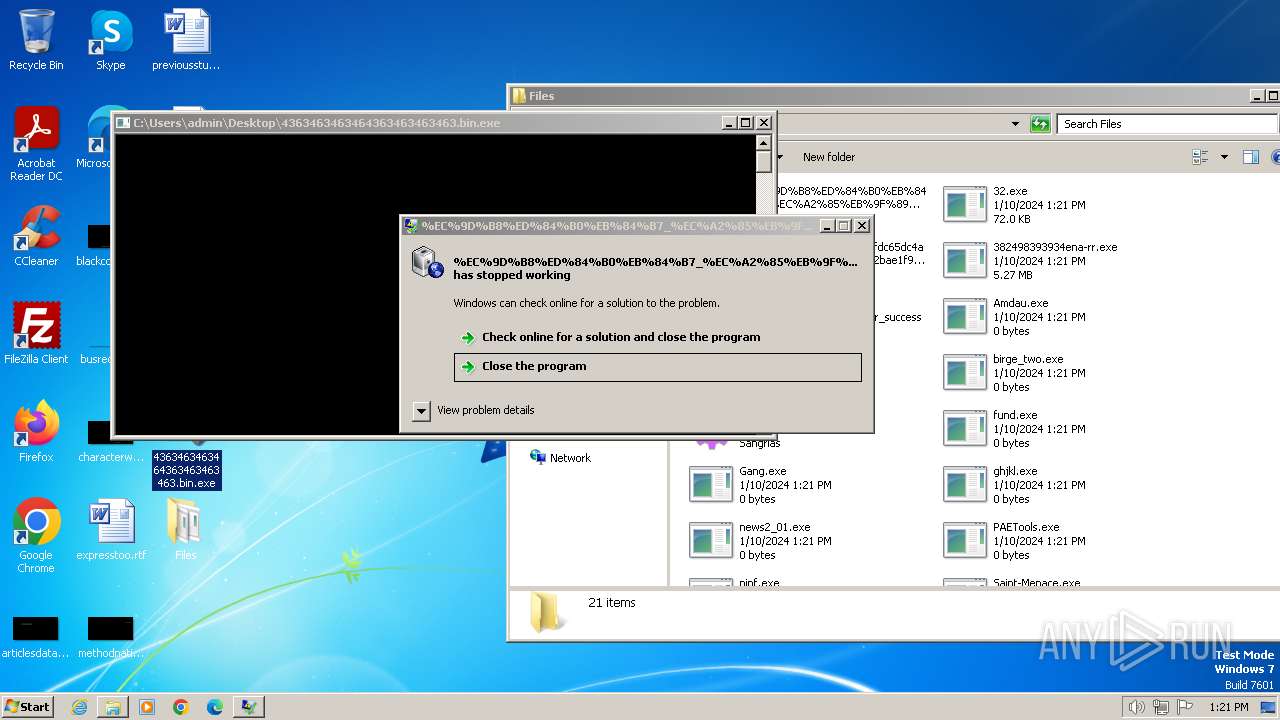Click the '21 items' status text
Screen dimensions: 1280x720
pyautogui.click(x=611, y=603)
